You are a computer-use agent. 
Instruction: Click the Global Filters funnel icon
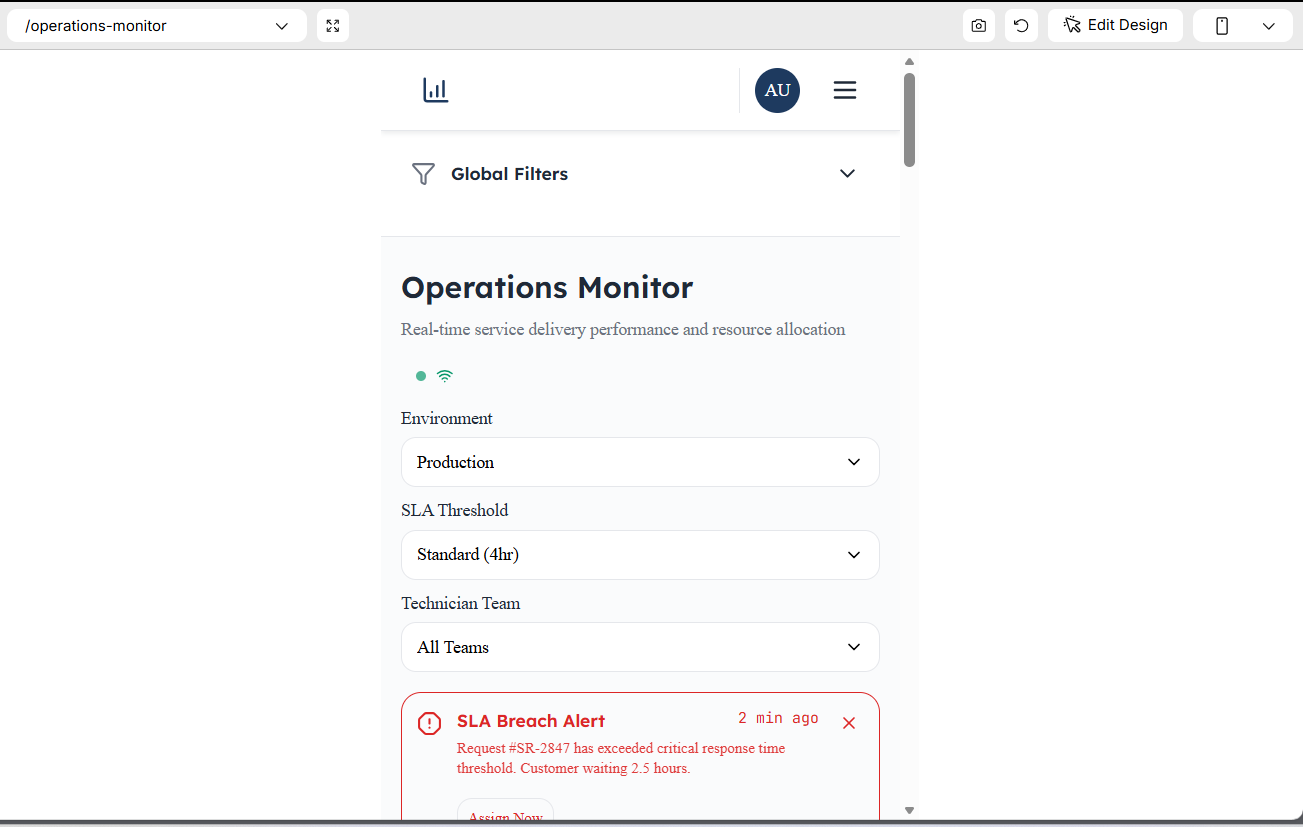(423, 174)
